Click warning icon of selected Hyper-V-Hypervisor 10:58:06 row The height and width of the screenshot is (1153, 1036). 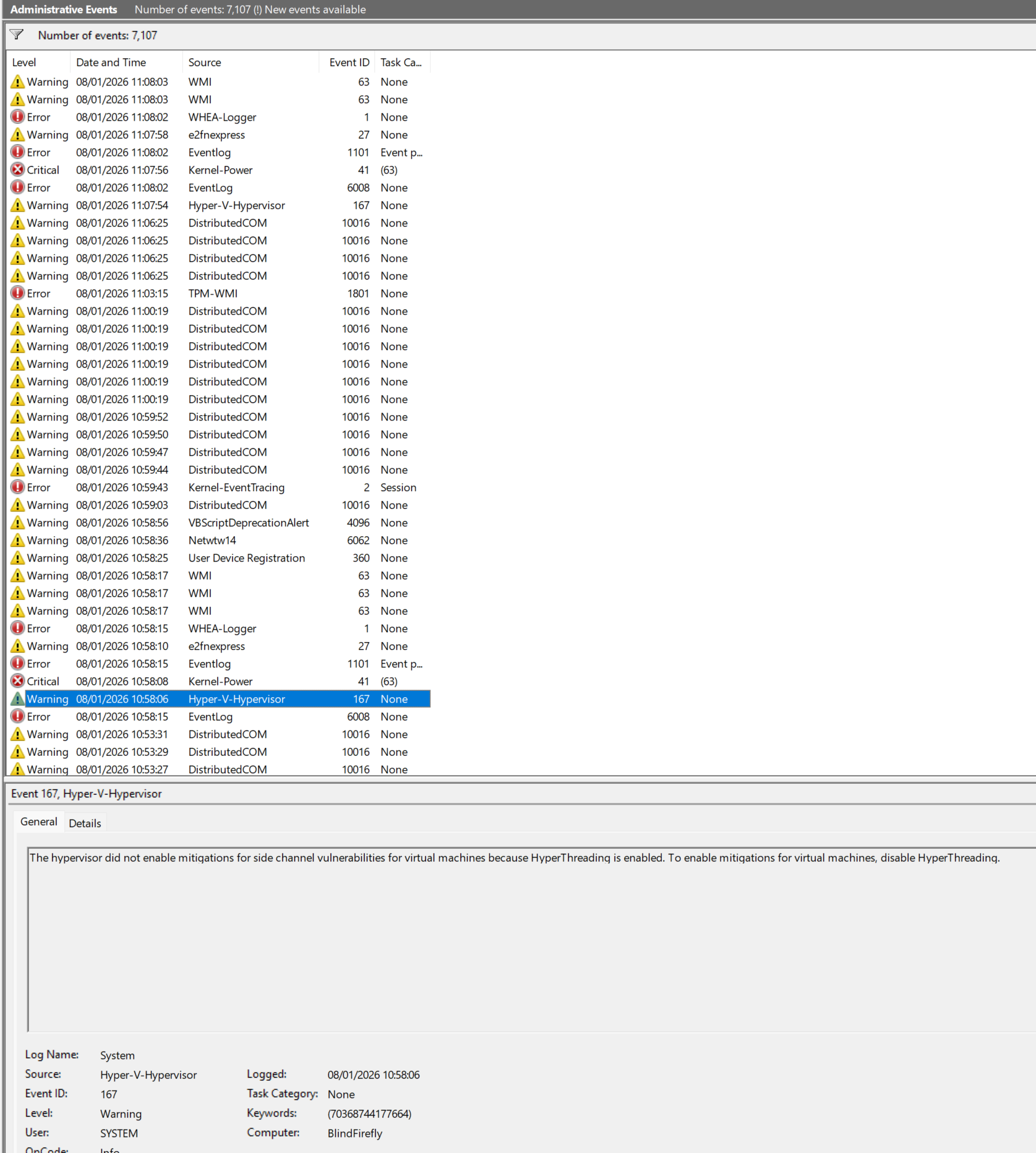coord(18,698)
